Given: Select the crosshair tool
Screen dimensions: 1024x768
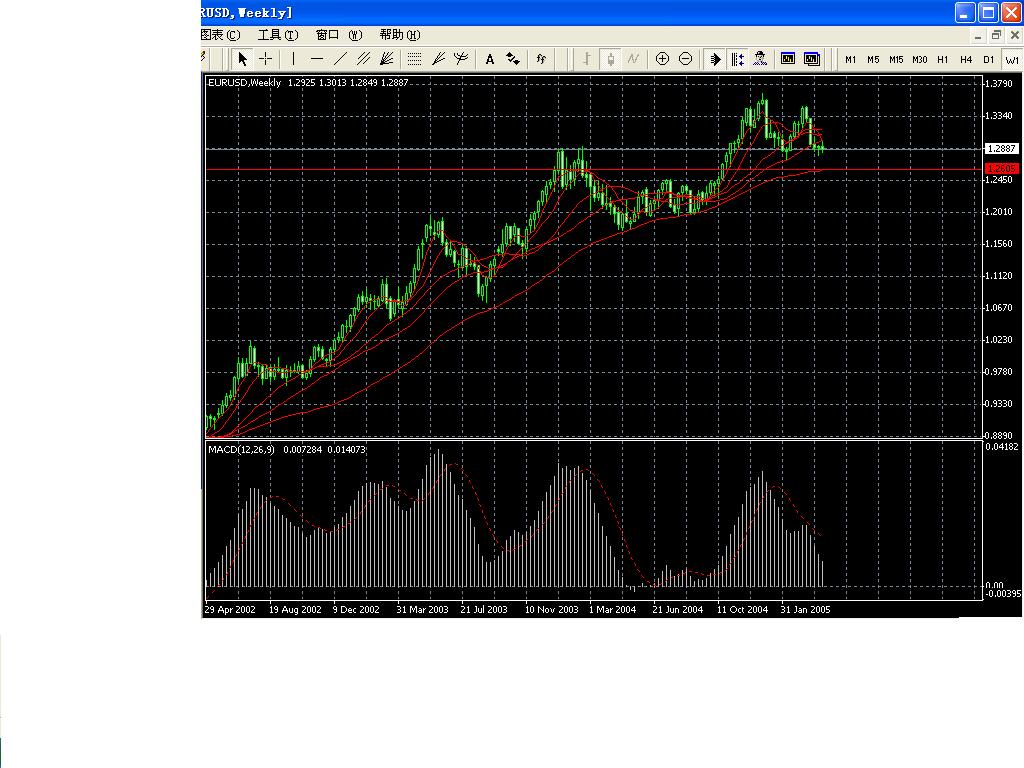Looking at the screenshot, I should [266, 59].
